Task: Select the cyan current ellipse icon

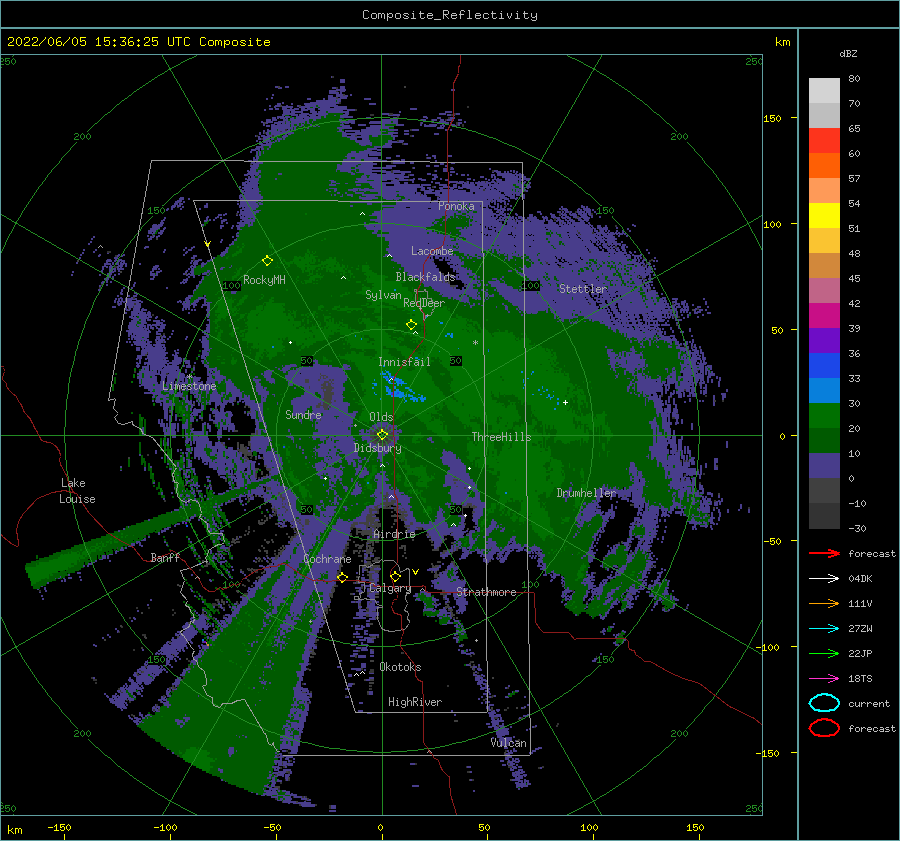Action: click(x=824, y=703)
